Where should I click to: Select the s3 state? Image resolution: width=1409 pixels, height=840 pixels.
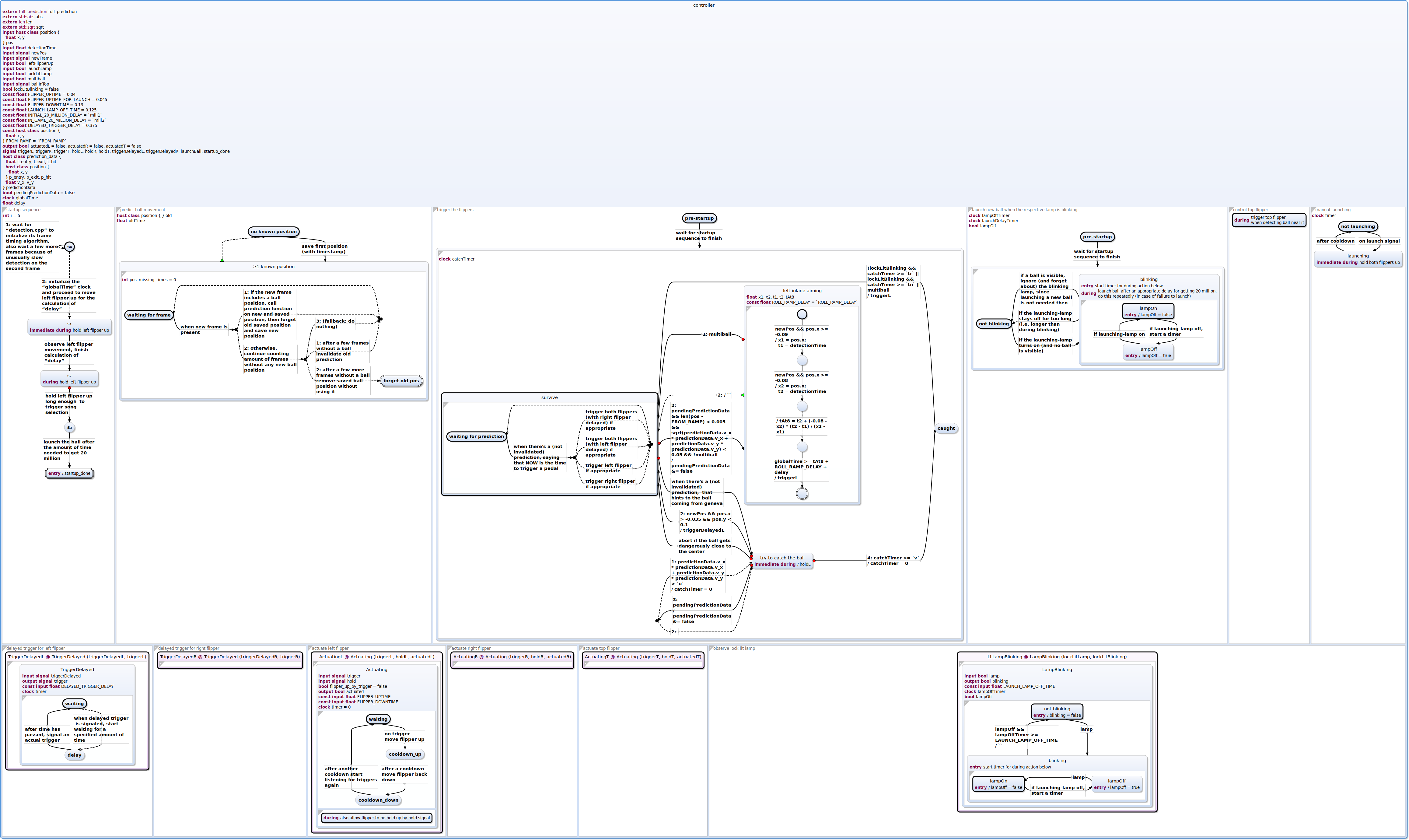tap(70, 428)
